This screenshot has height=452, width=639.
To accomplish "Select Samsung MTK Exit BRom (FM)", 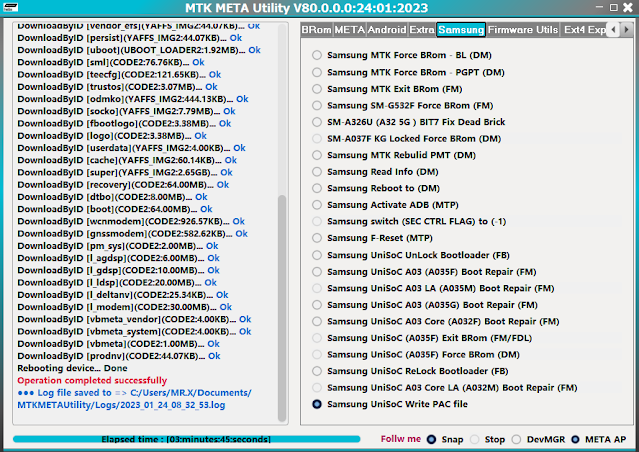I will click(x=387, y=89).
